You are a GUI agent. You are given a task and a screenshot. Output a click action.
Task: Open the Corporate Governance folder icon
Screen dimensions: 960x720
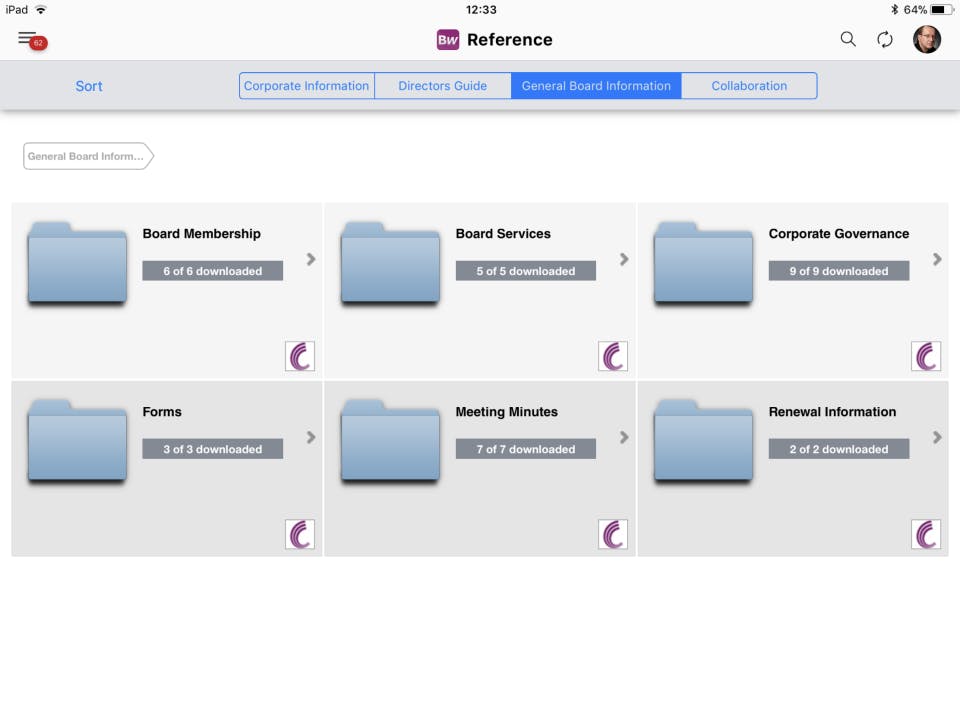point(703,263)
